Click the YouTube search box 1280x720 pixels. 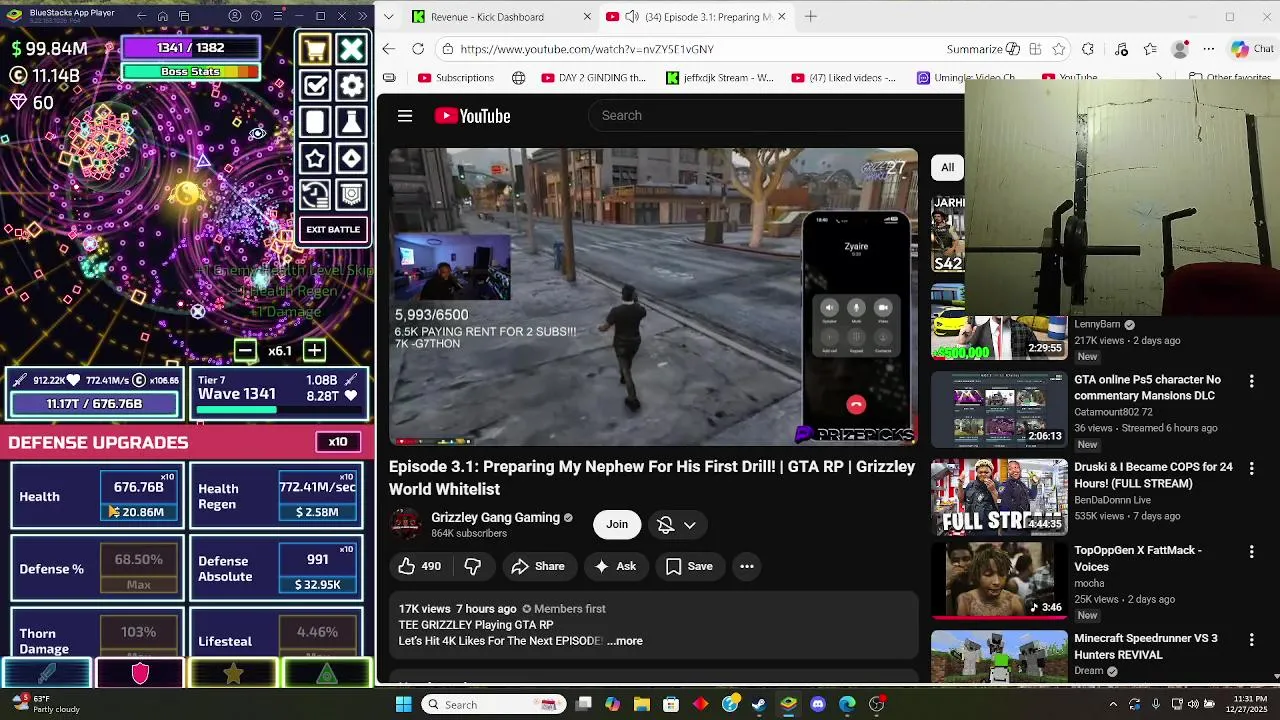click(775, 115)
